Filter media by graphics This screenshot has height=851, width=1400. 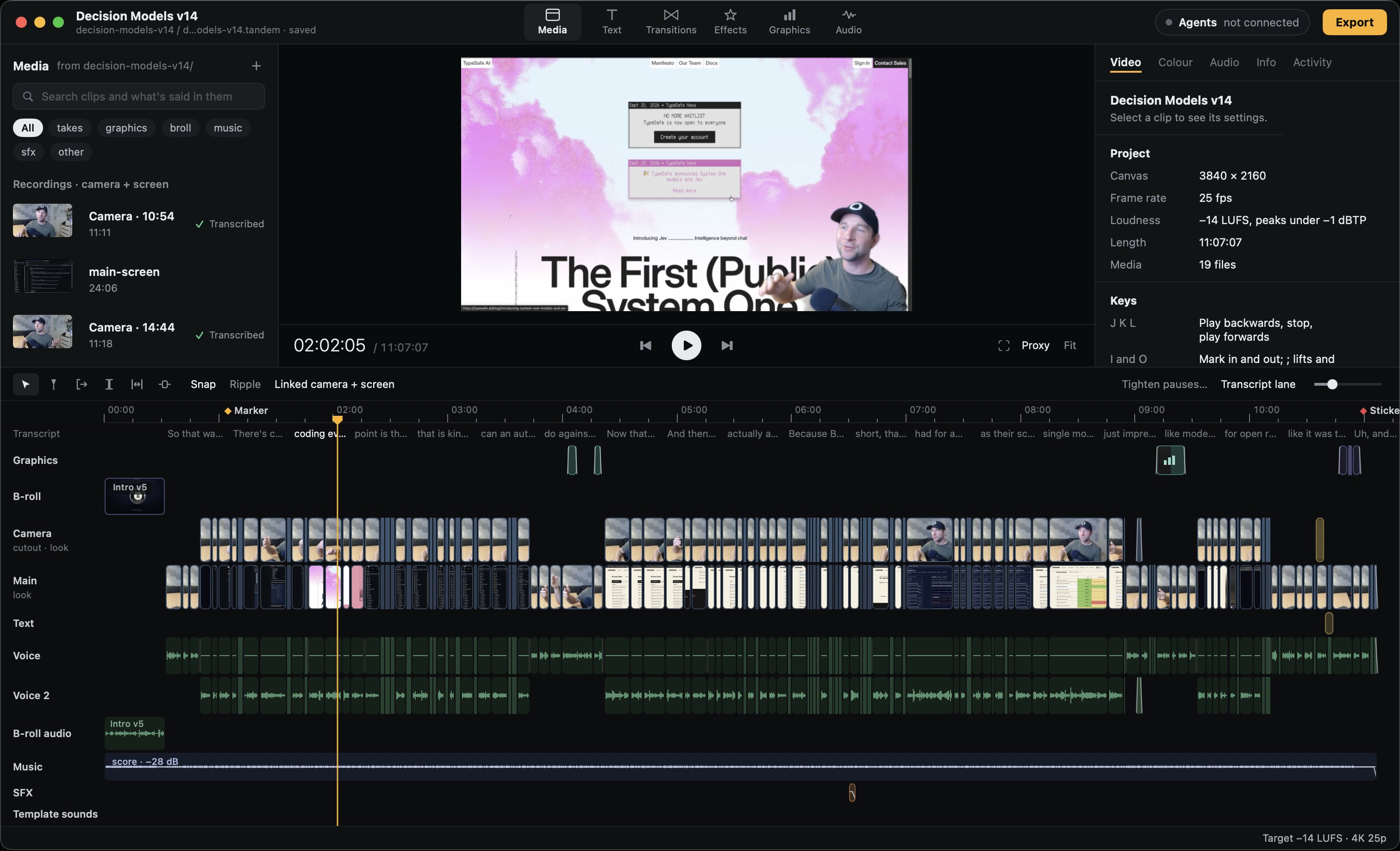click(x=125, y=128)
